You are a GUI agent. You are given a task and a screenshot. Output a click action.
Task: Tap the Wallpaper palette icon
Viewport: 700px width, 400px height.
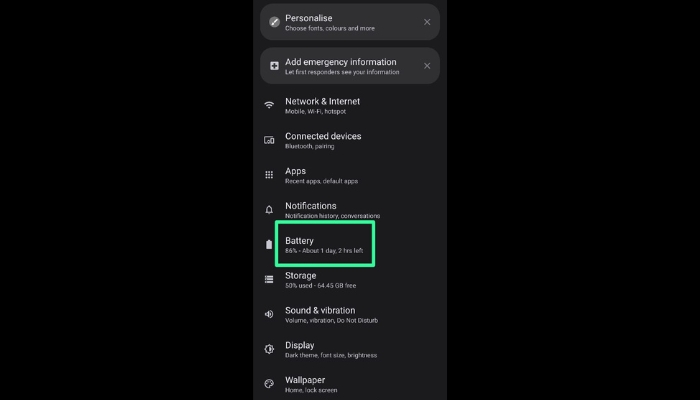click(x=269, y=384)
